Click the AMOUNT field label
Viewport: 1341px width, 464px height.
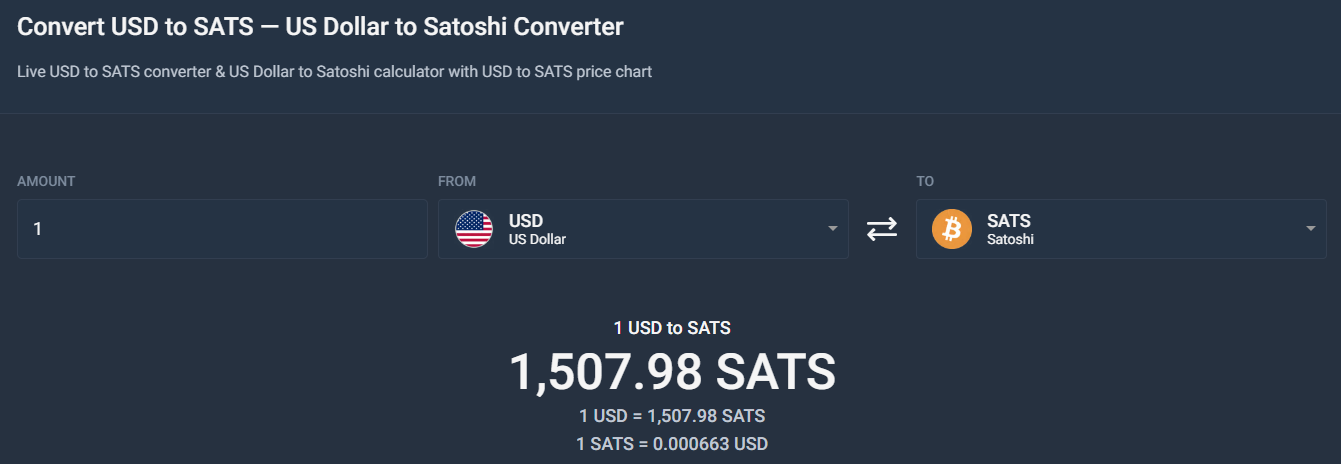(x=46, y=181)
